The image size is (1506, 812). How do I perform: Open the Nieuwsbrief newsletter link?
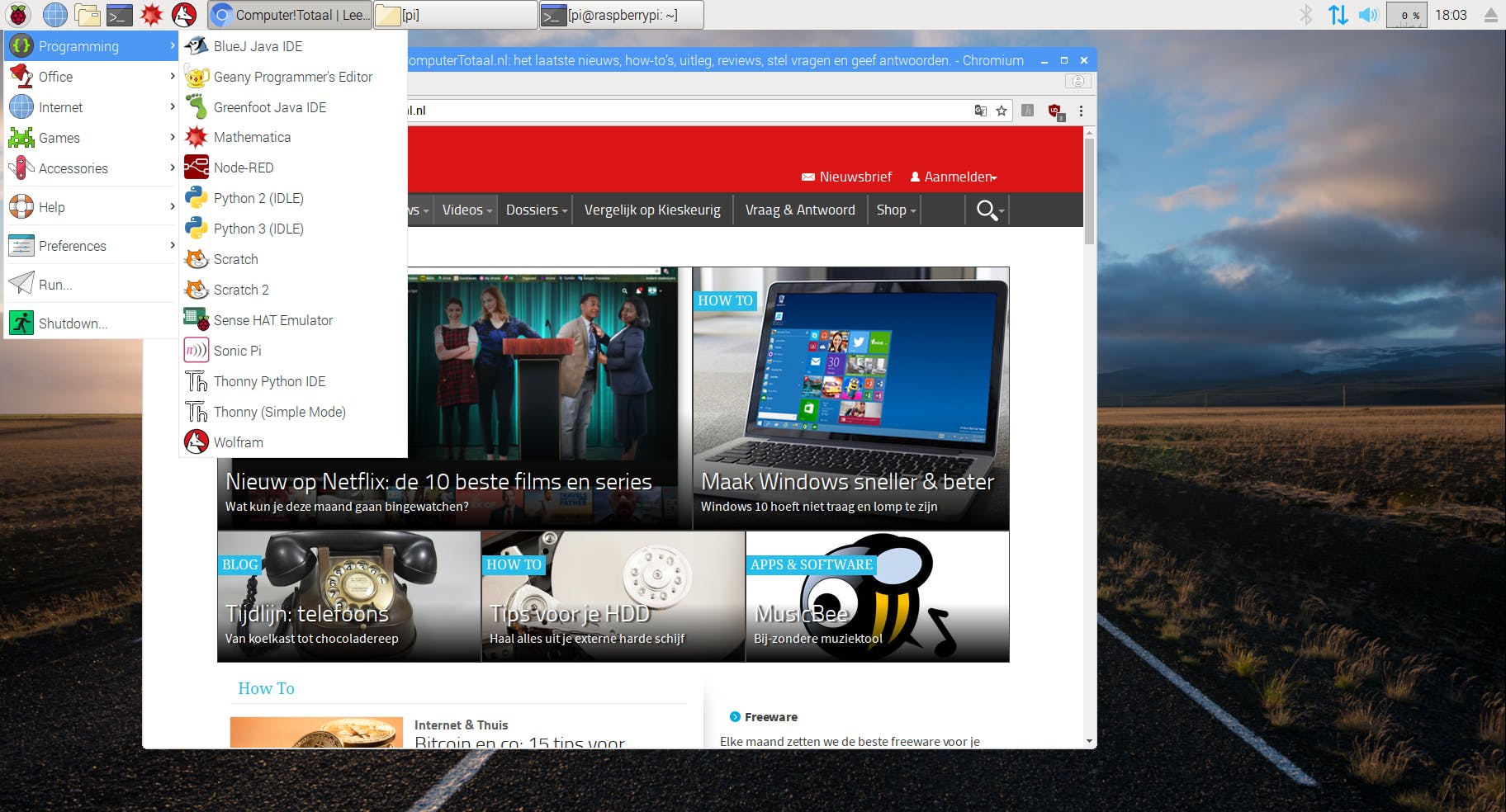pyautogui.click(x=847, y=177)
